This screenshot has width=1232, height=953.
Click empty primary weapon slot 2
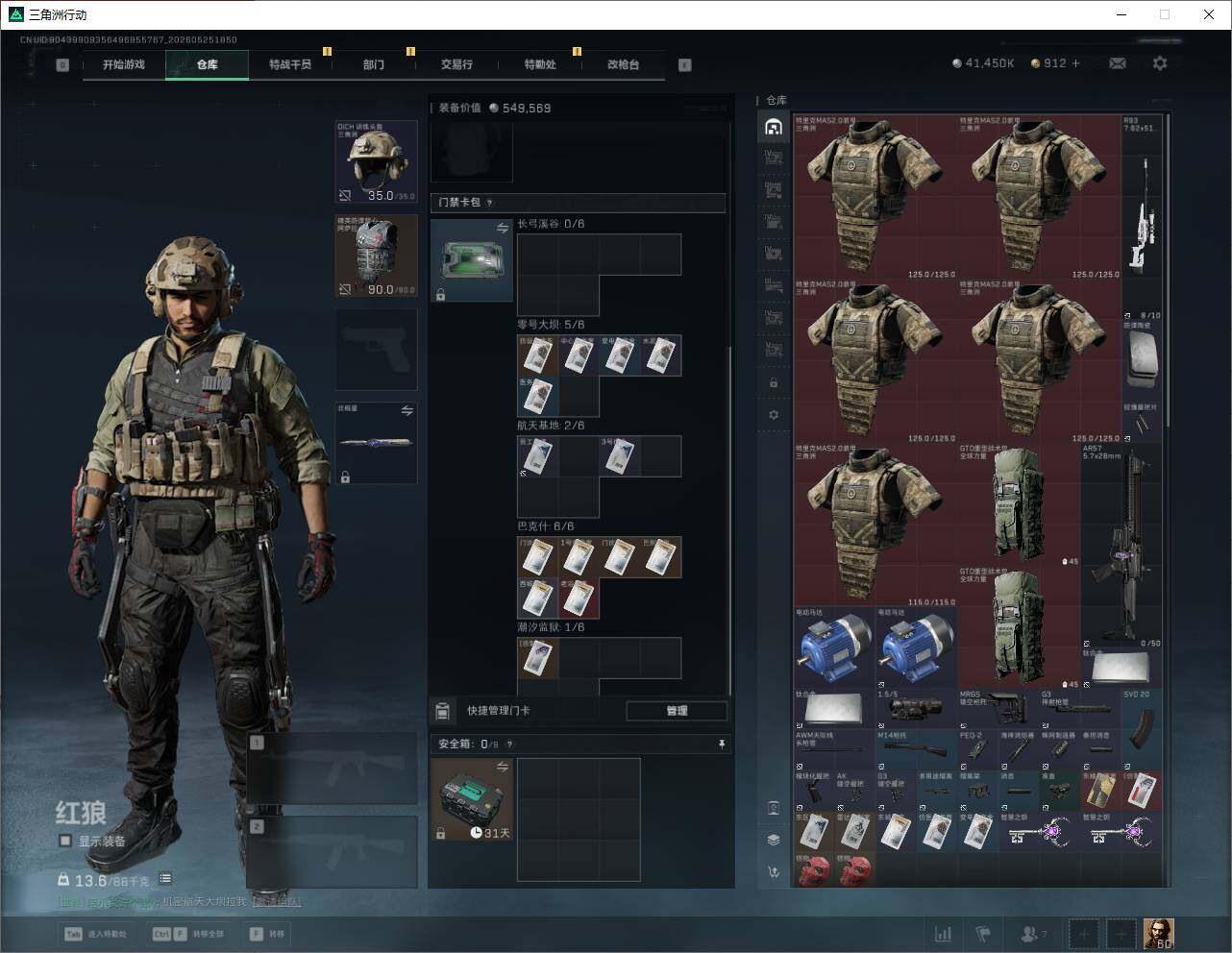[x=332, y=853]
